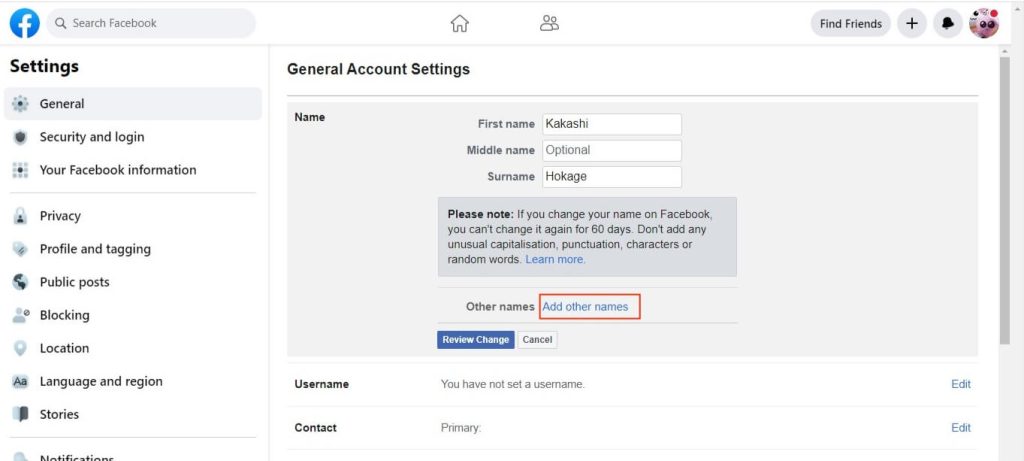This screenshot has height=461, width=1024.
Task: Click the Surname field
Action: point(612,176)
